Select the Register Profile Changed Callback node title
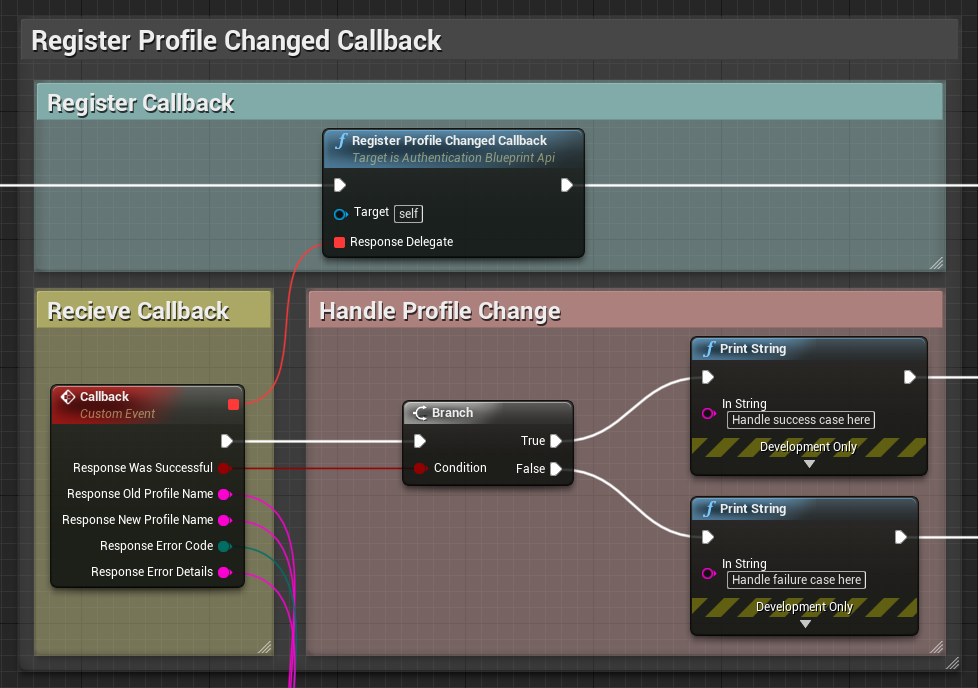 click(x=449, y=141)
